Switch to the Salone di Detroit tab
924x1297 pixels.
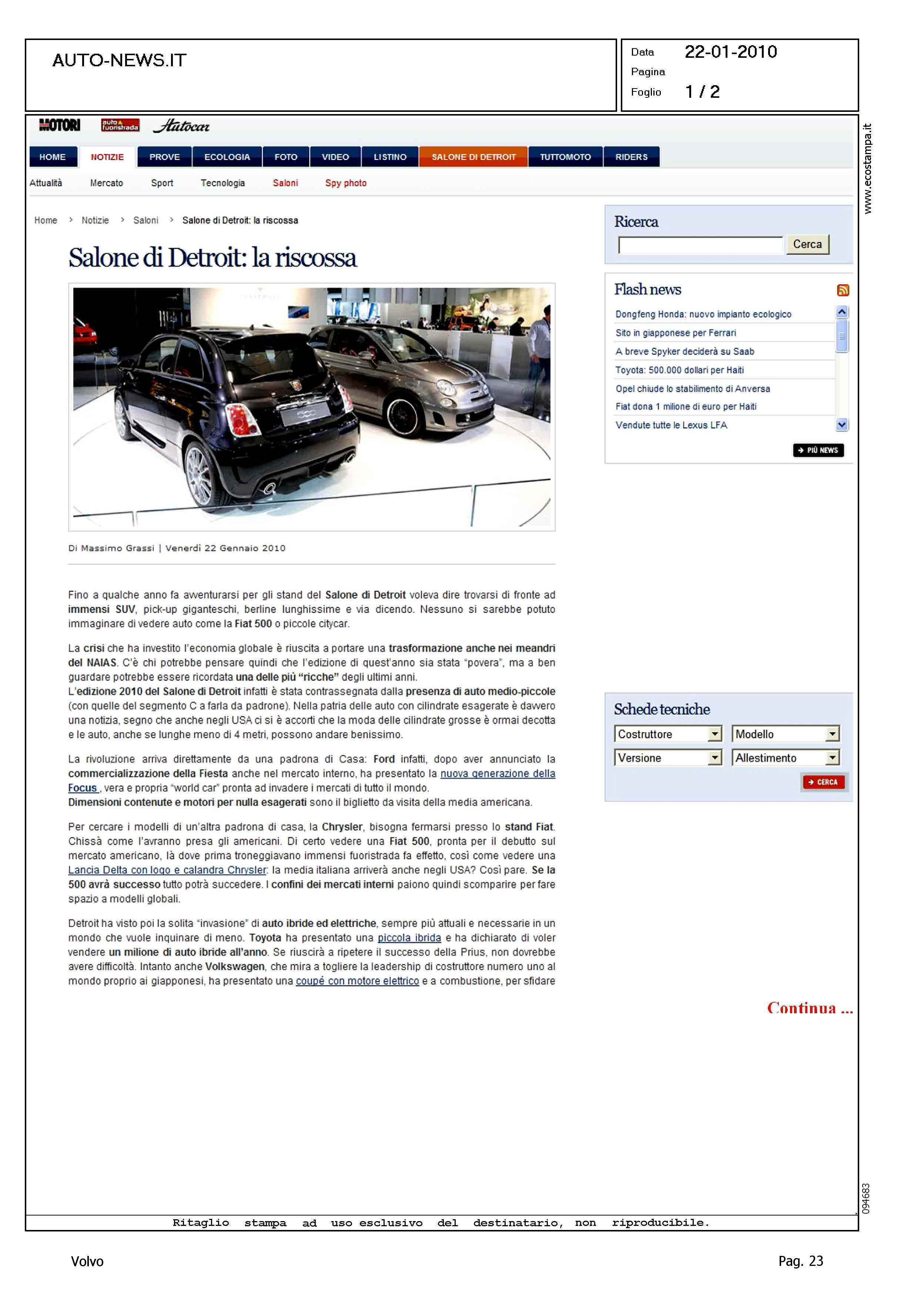(473, 157)
